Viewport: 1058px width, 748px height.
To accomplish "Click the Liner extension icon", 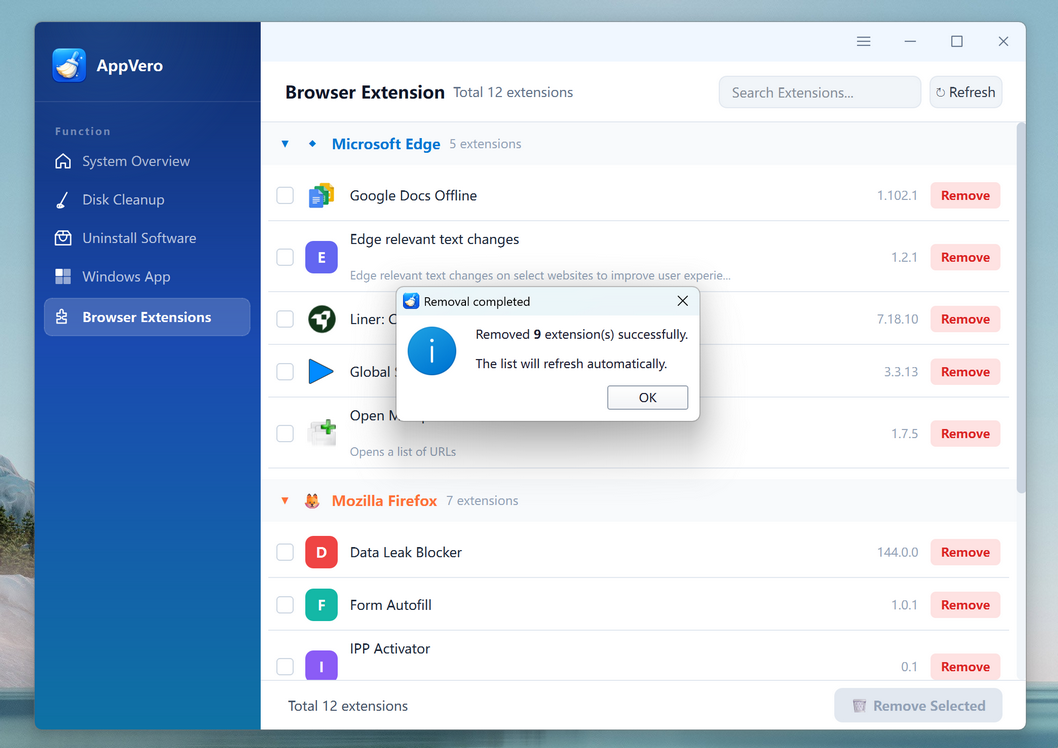I will [x=322, y=319].
